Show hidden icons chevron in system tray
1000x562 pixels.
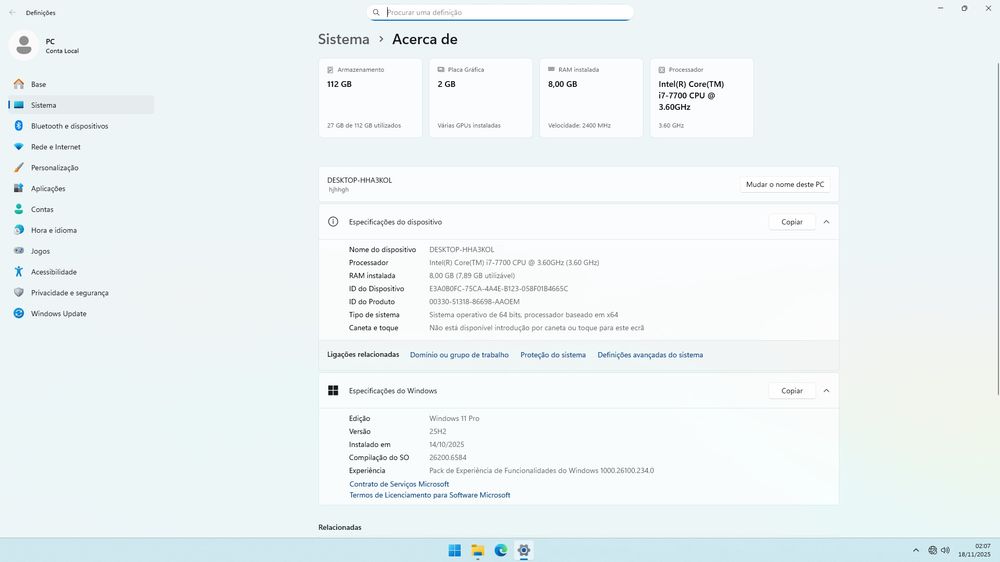(916, 550)
